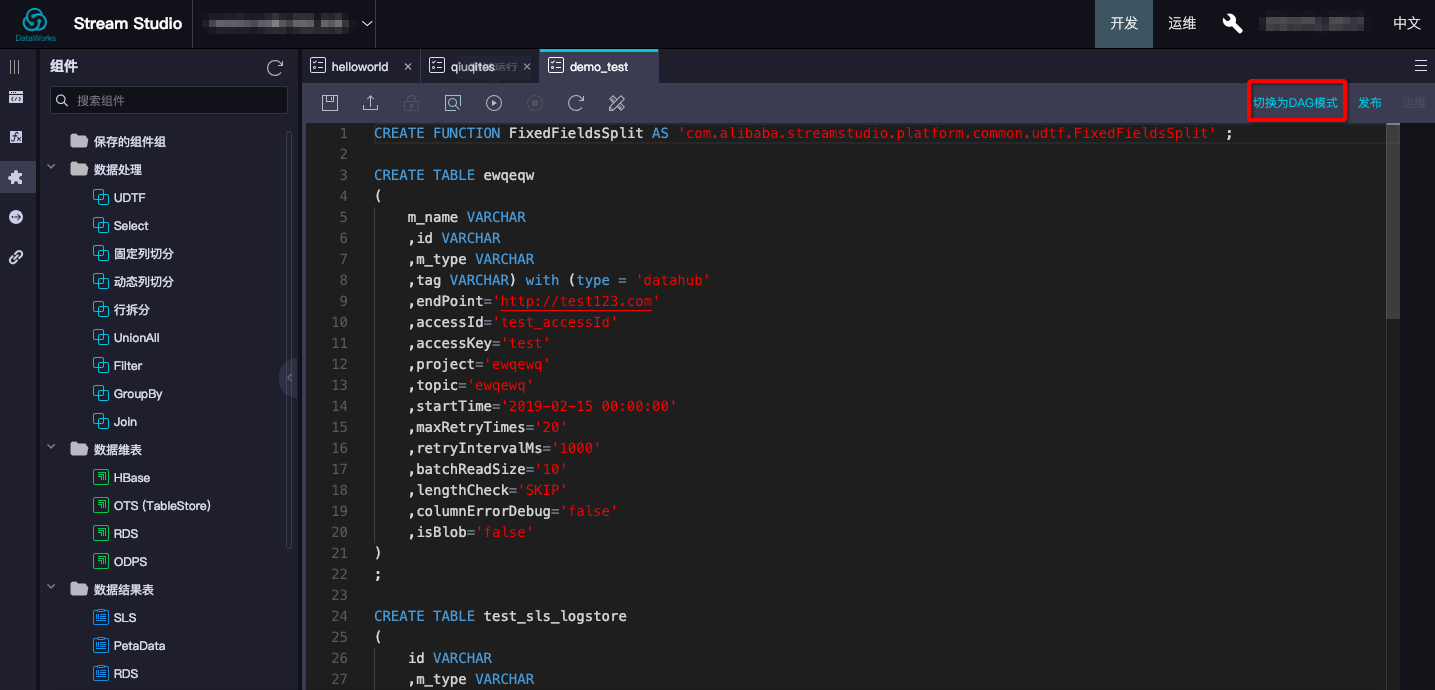This screenshot has width=1435, height=690.
Task: Open the link chain icon in the left sidebar
Action: pyautogui.click(x=15, y=257)
